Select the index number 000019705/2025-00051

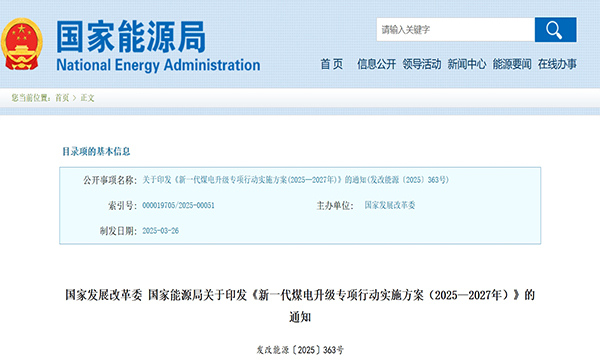pyautogui.click(x=178, y=205)
